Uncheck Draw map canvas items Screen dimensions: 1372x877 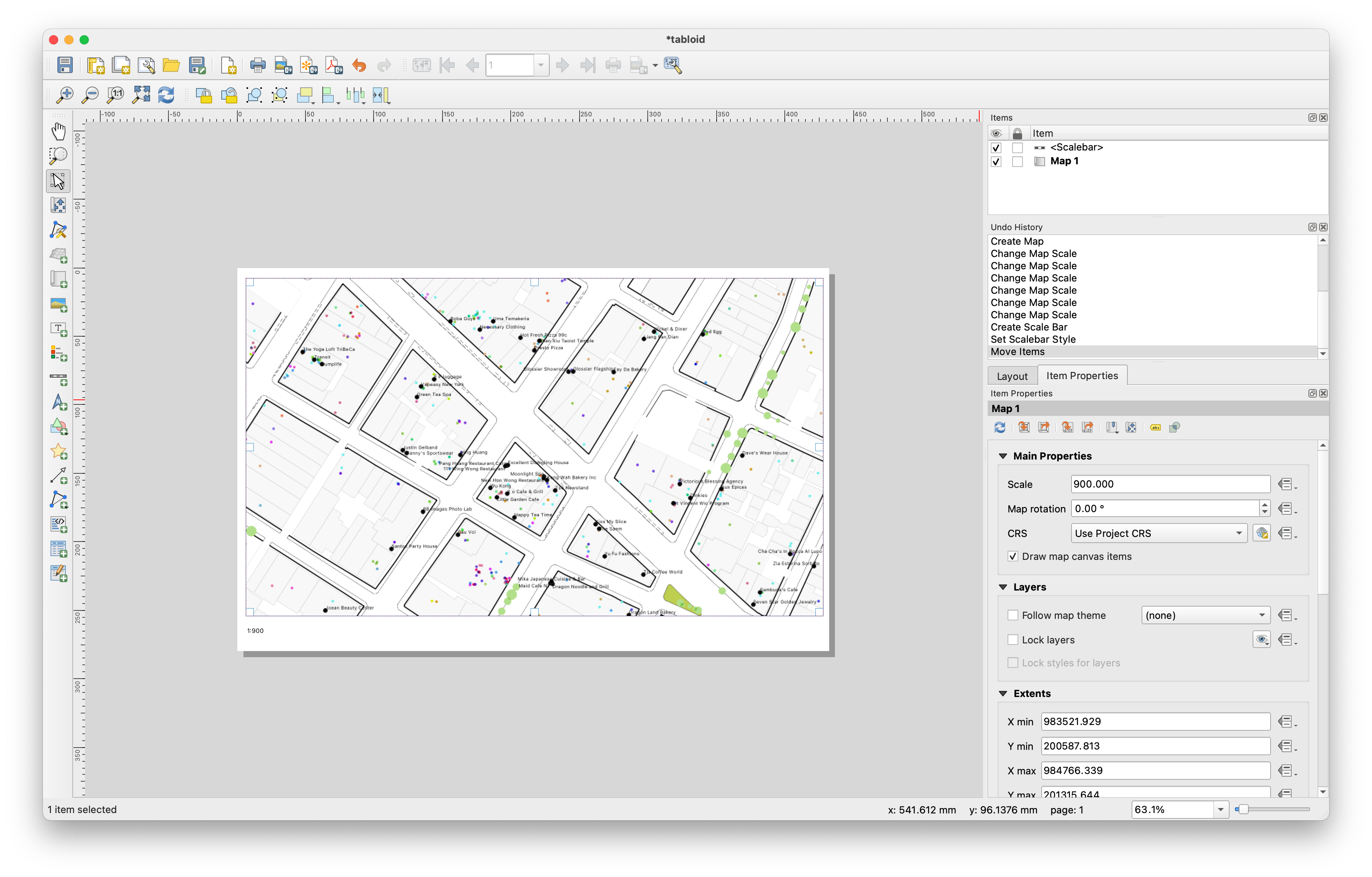click(1013, 557)
